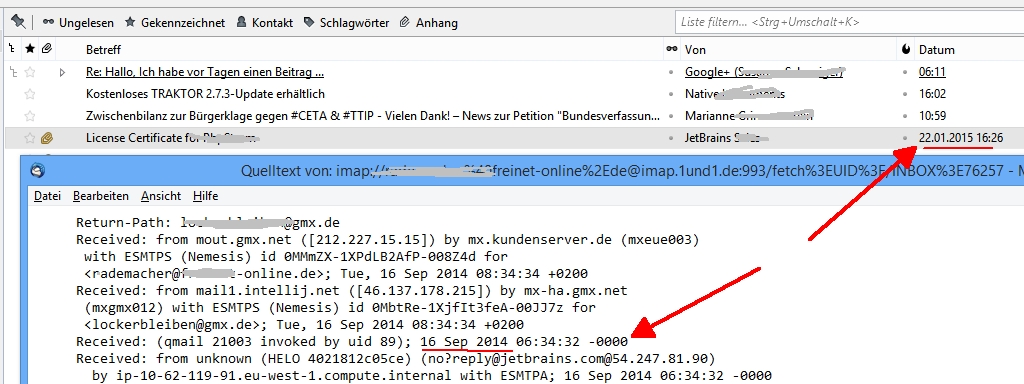
Task: Filter messages by Anhang
Action: point(428,23)
